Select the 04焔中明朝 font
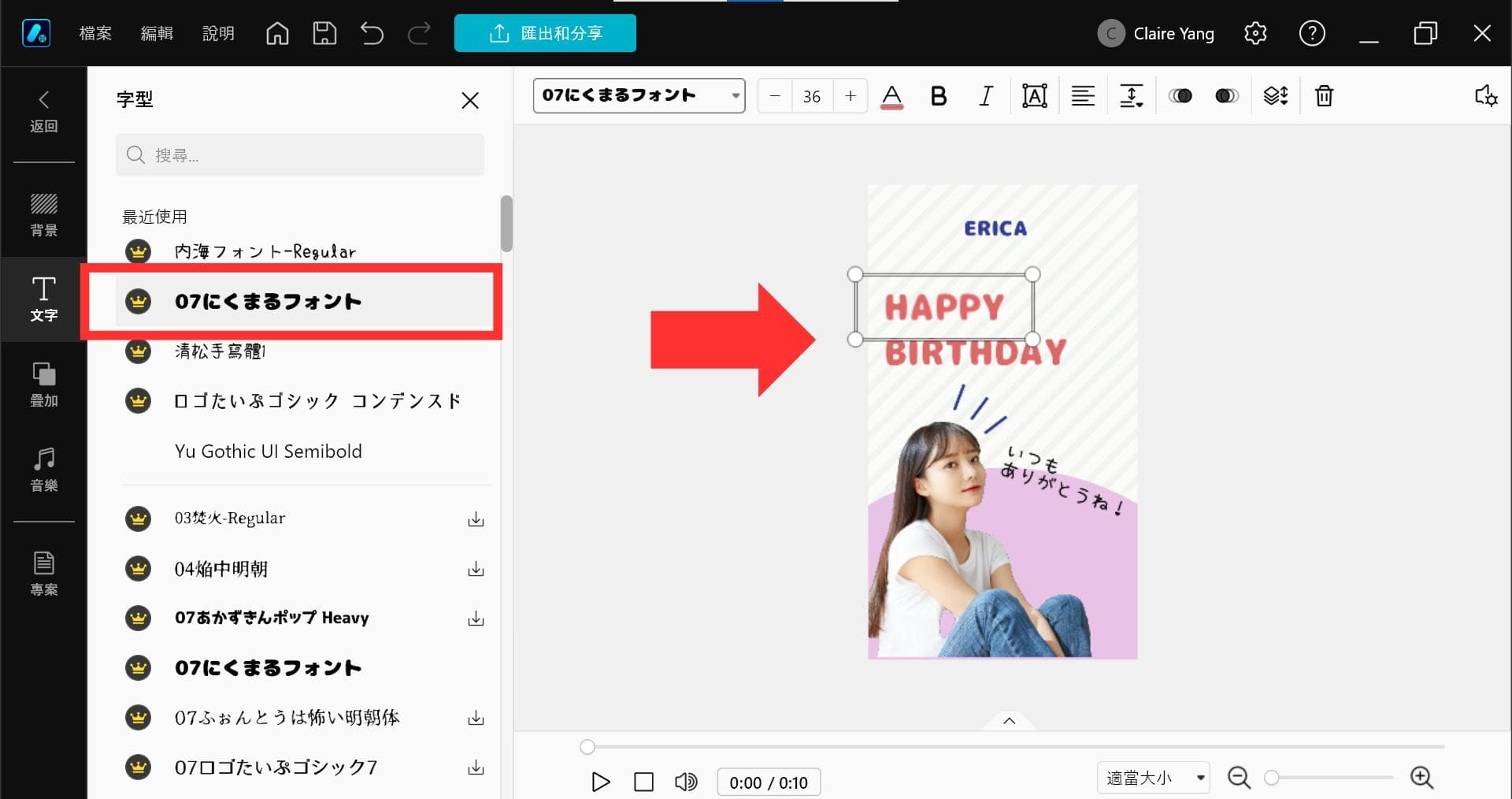 pos(221,568)
